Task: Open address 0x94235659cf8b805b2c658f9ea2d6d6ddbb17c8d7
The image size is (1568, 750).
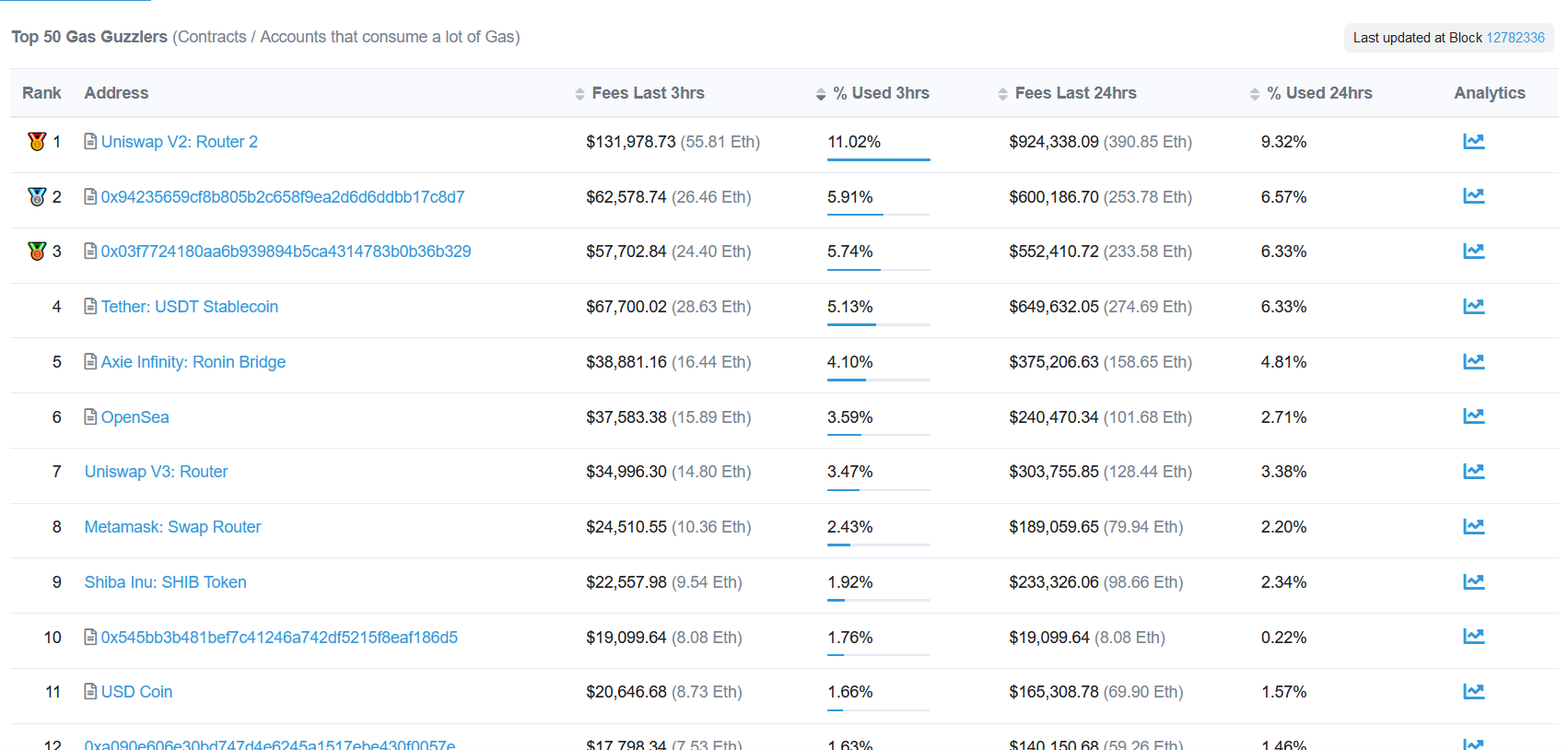Action: click(282, 197)
